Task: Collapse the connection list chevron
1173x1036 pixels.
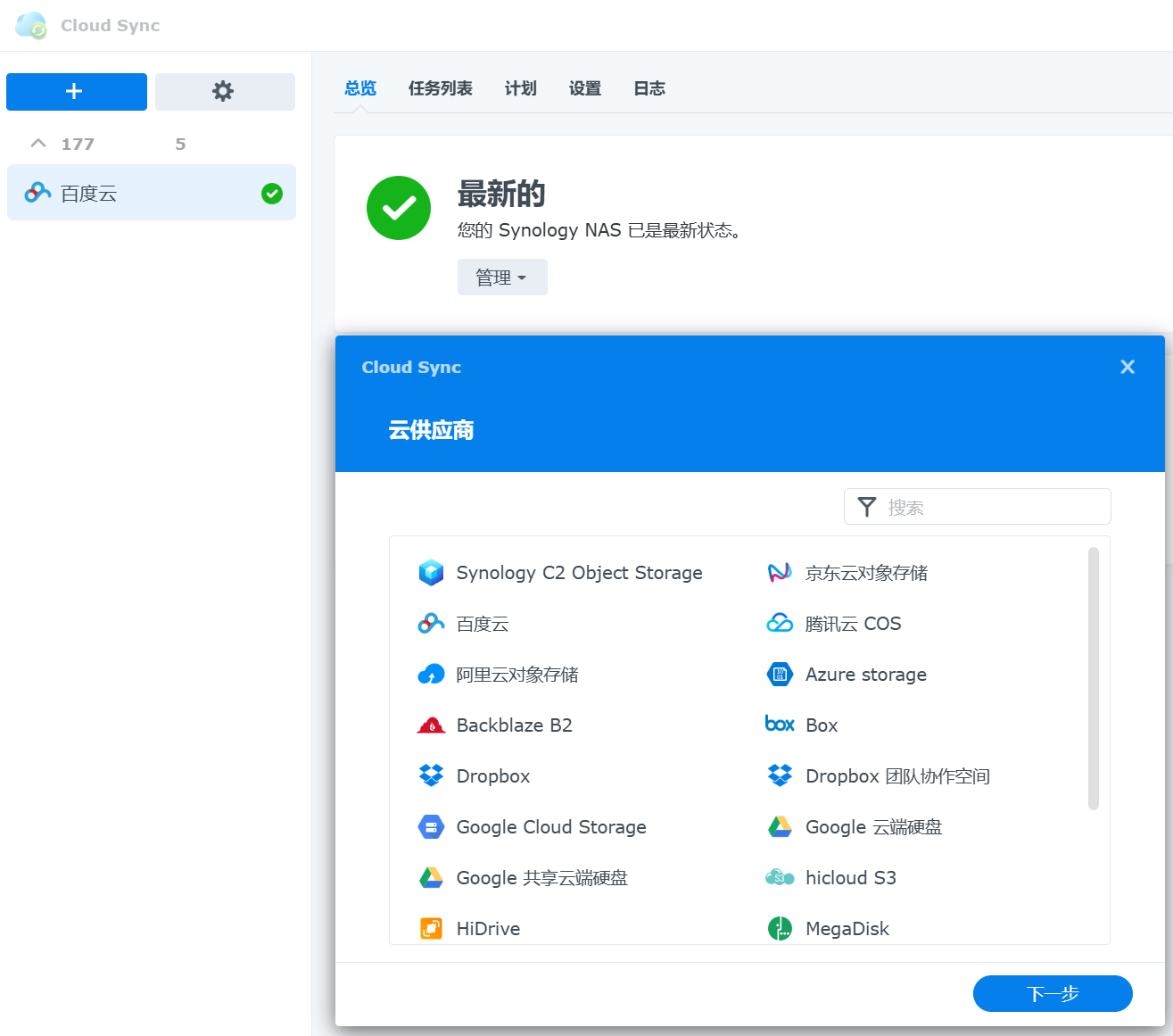Action: [x=38, y=143]
